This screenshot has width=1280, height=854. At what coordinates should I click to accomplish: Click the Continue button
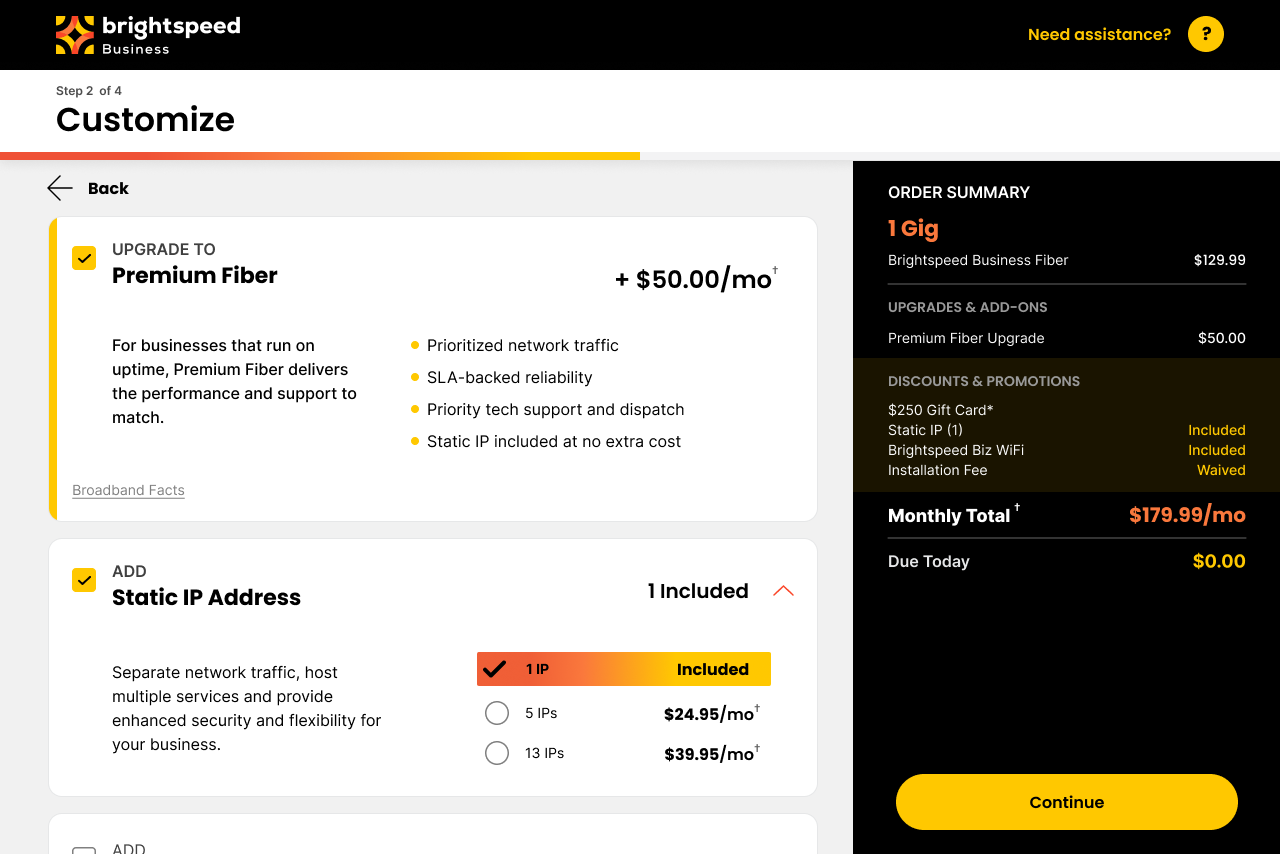tap(1067, 802)
